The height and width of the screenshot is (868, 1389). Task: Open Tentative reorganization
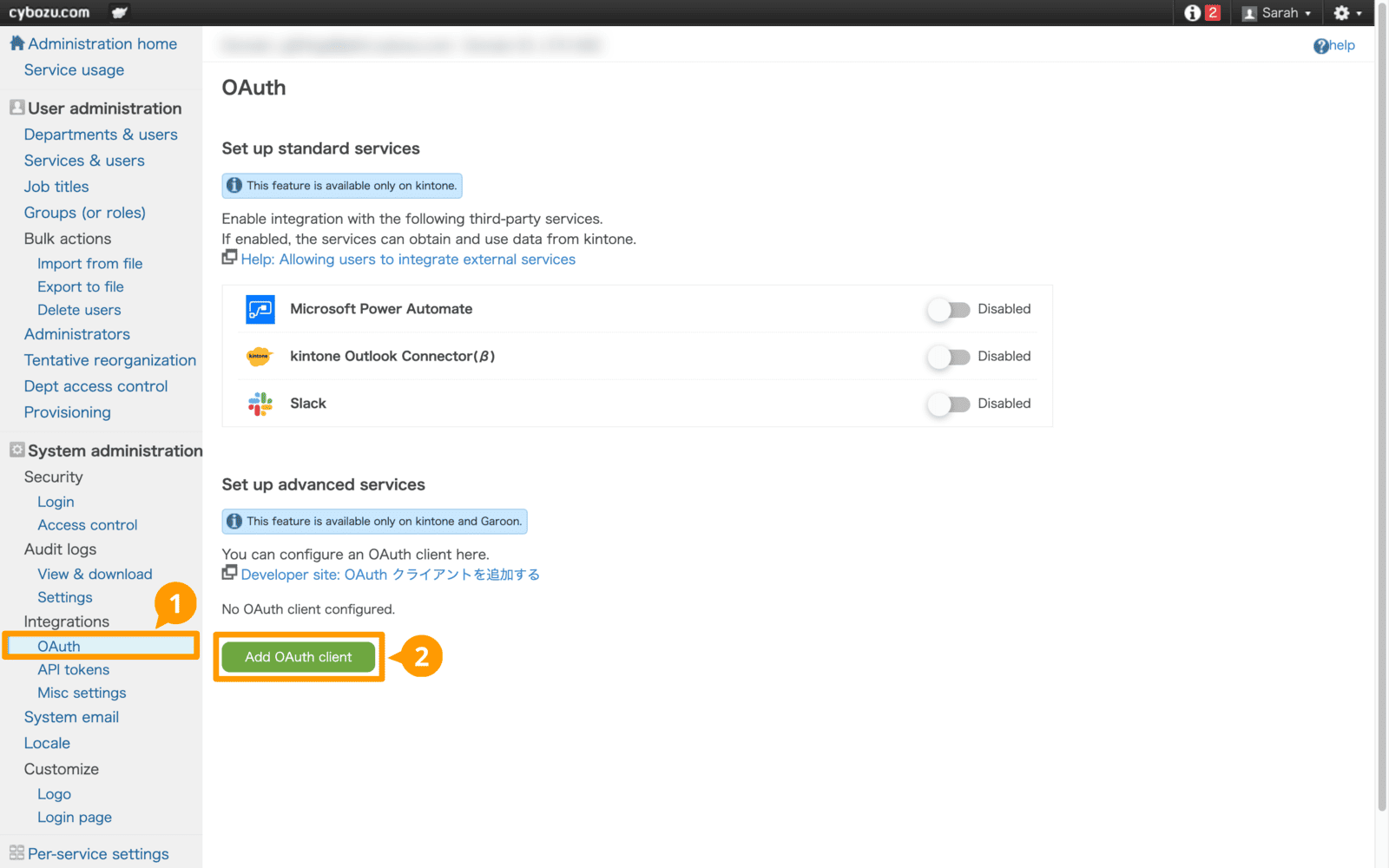pyautogui.click(x=110, y=359)
